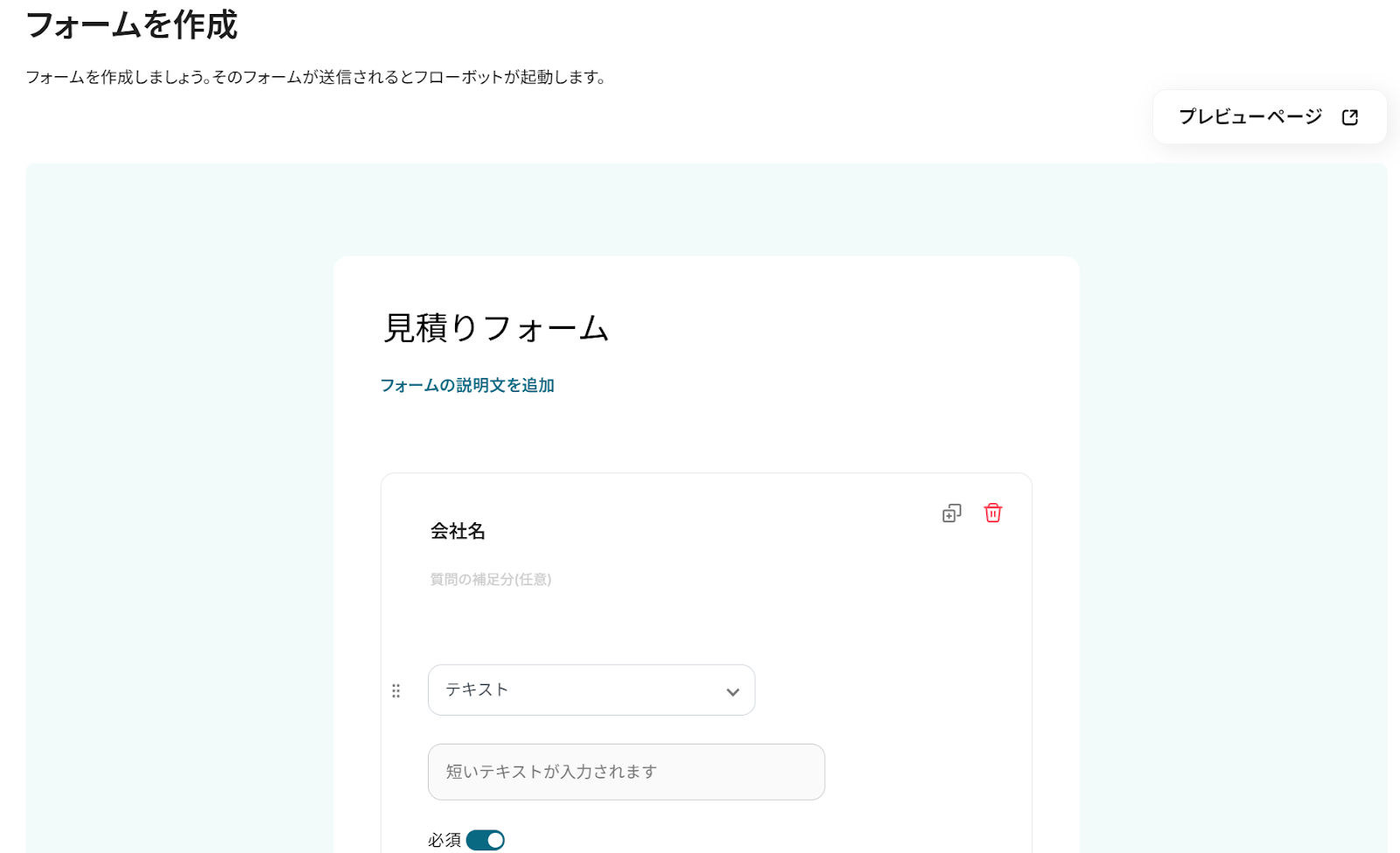Image resolution: width=1400 pixels, height=853 pixels.
Task: Open the プレビューページ button
Action: 1250,117
